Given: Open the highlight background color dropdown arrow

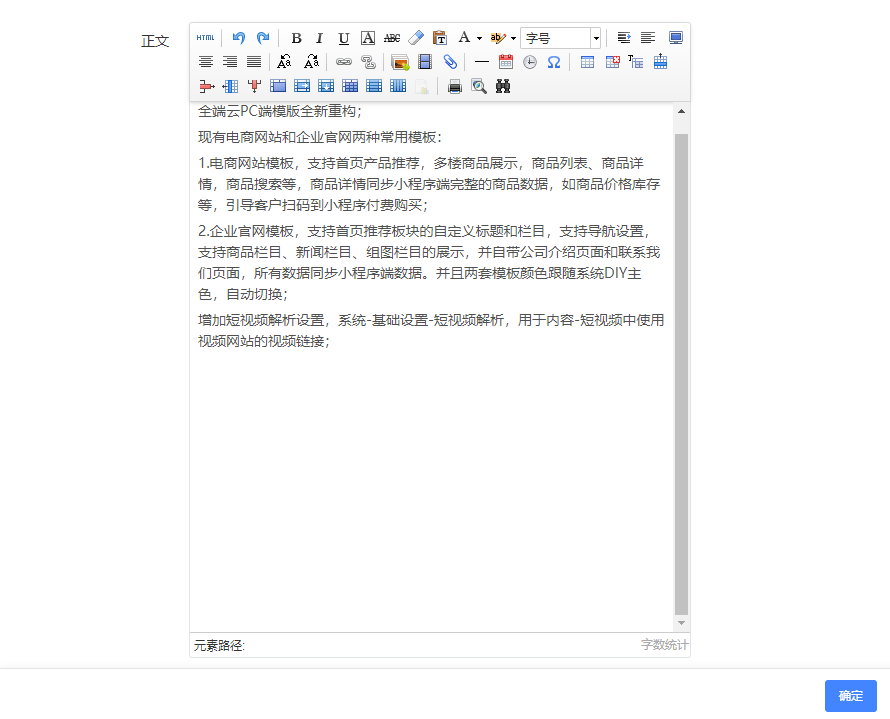Looking at the screenshot, I should click(x=513, y=38).
